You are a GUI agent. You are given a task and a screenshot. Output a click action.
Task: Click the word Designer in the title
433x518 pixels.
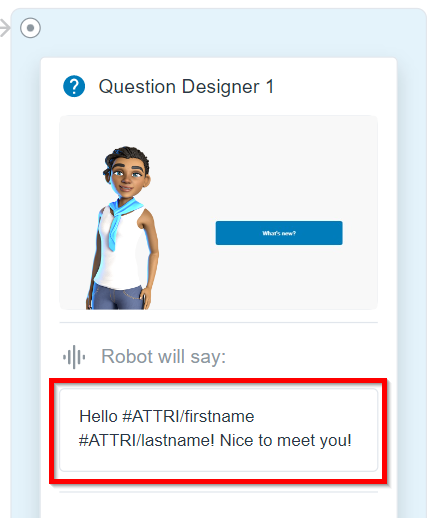220,87
